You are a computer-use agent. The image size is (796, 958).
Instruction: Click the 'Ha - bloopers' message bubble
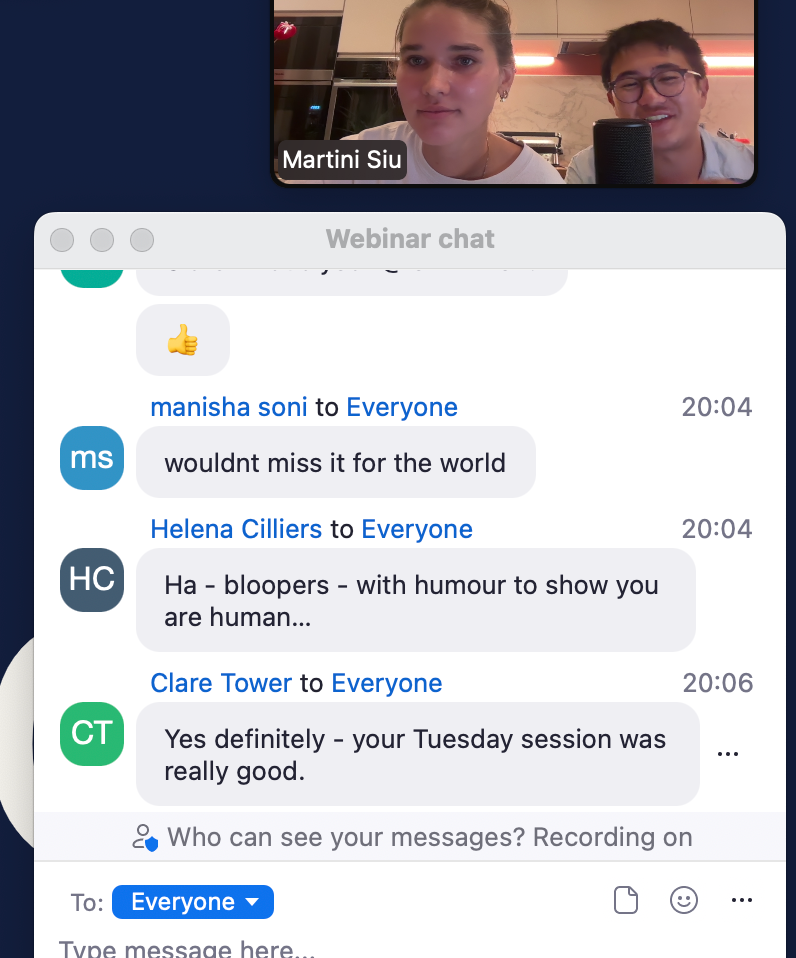point(415,600)
